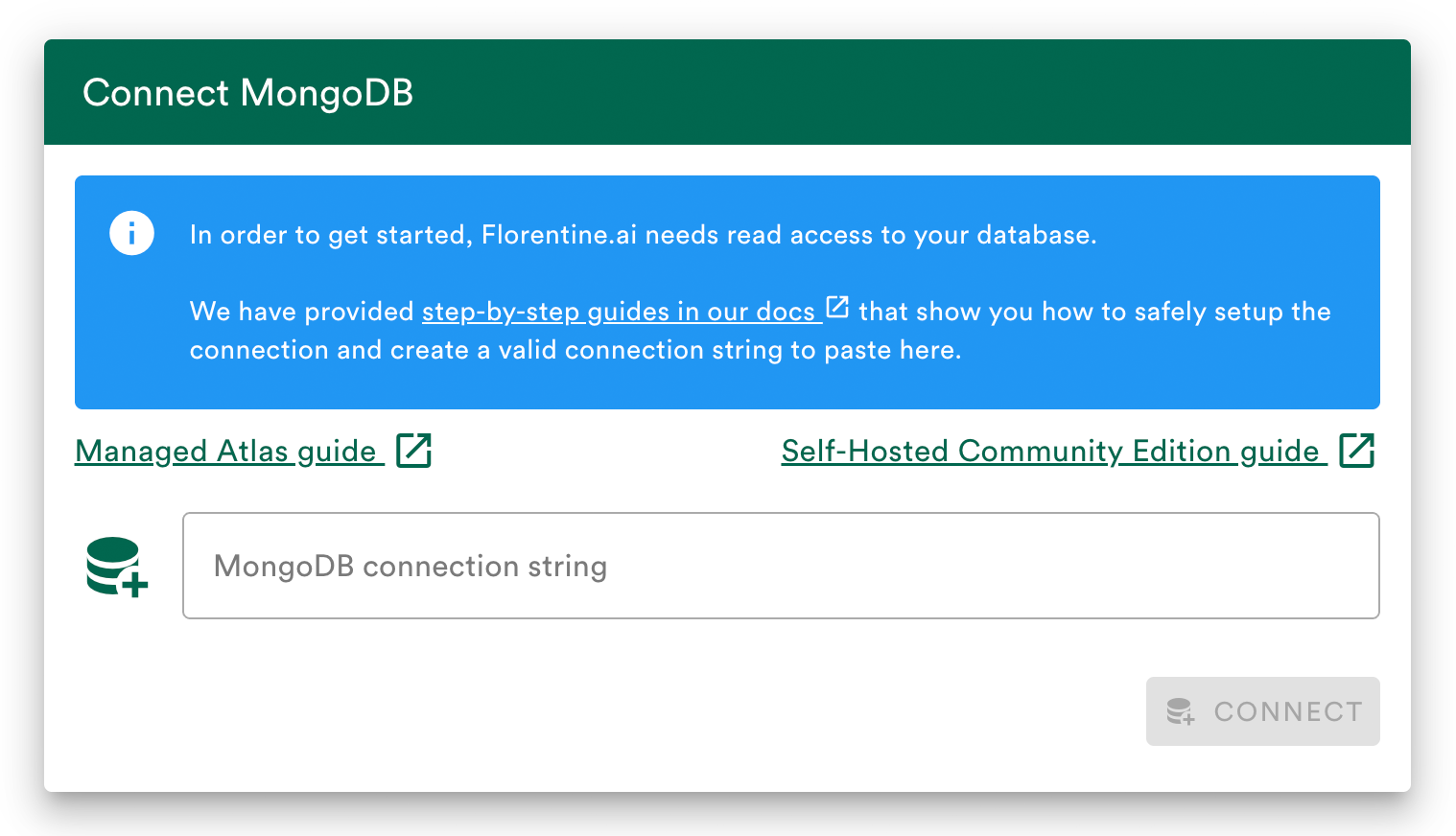Open the Self-Hosted Community Edition guide

[x=1051, y=451]
